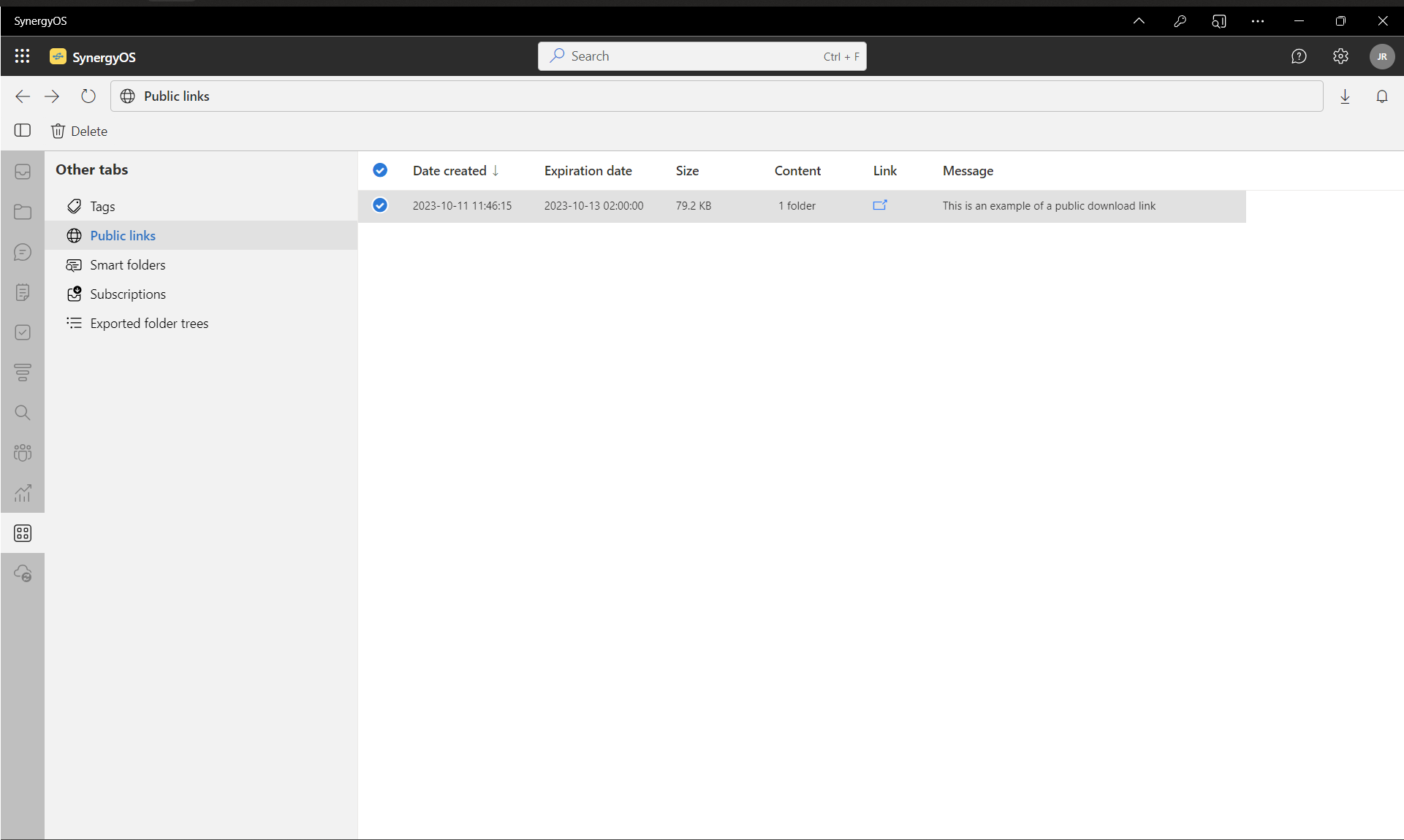Open the settings gear
Viewport: 1404px width, 840px height.
tap(1340, 56)
